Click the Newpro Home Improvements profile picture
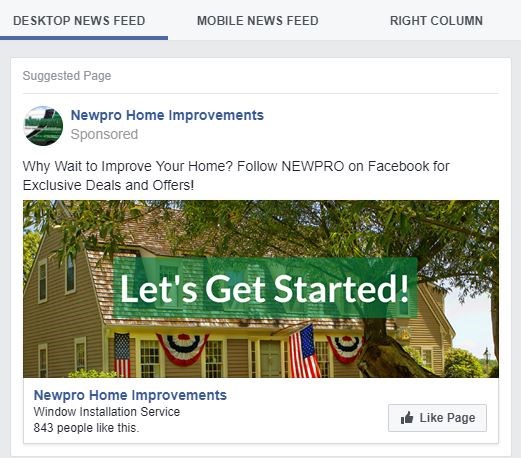 coord(43,126)
